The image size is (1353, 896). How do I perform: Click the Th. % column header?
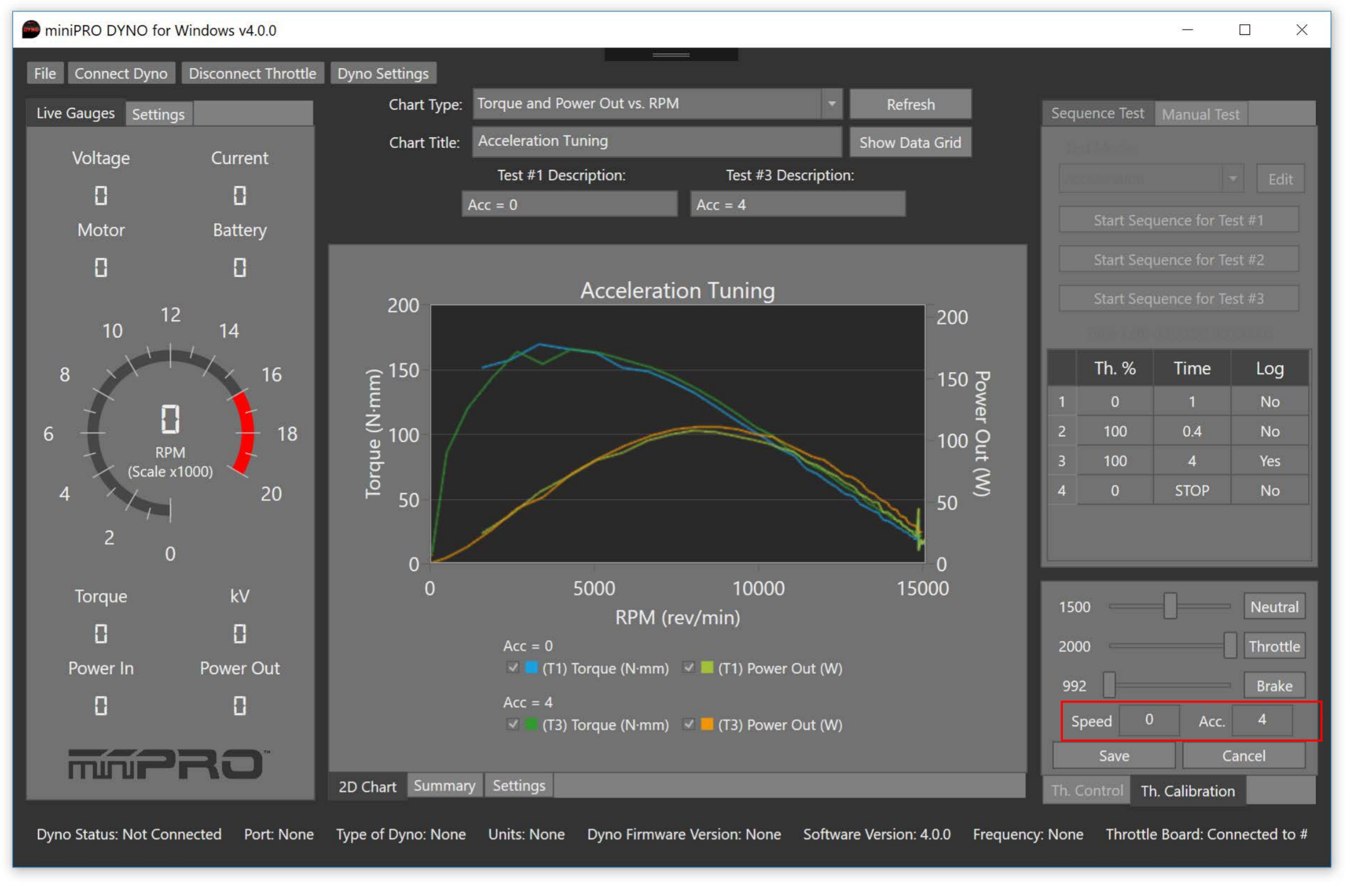coord(1114,369)
